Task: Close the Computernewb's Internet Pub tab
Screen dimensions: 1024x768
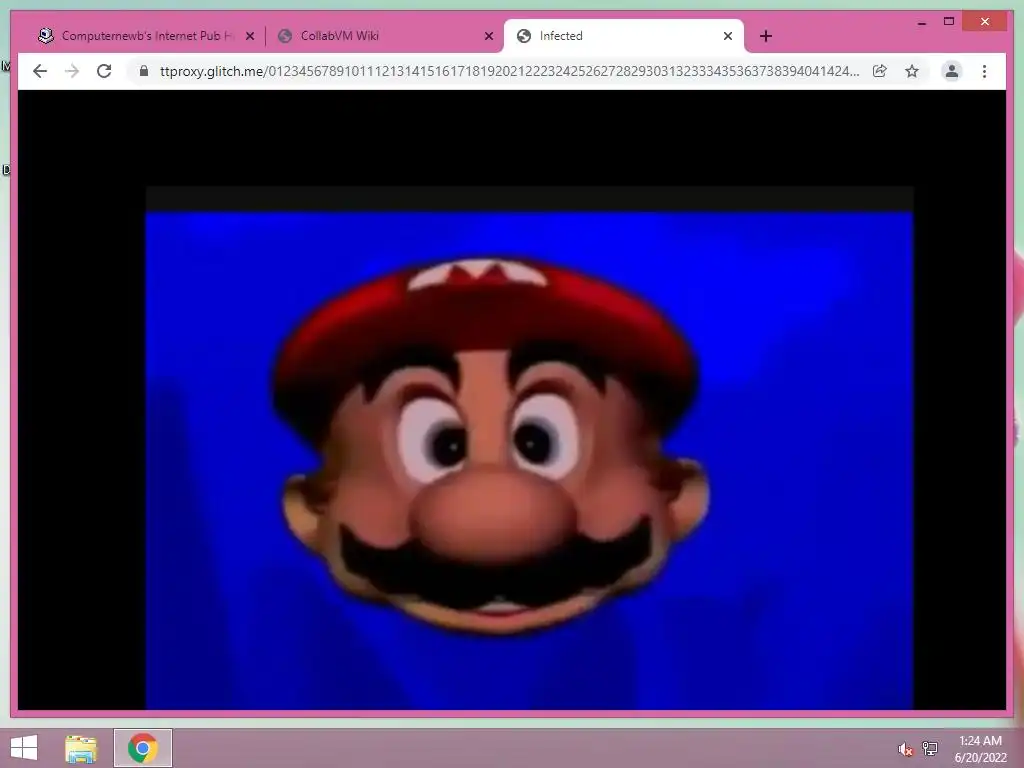Action: [249, 37]
